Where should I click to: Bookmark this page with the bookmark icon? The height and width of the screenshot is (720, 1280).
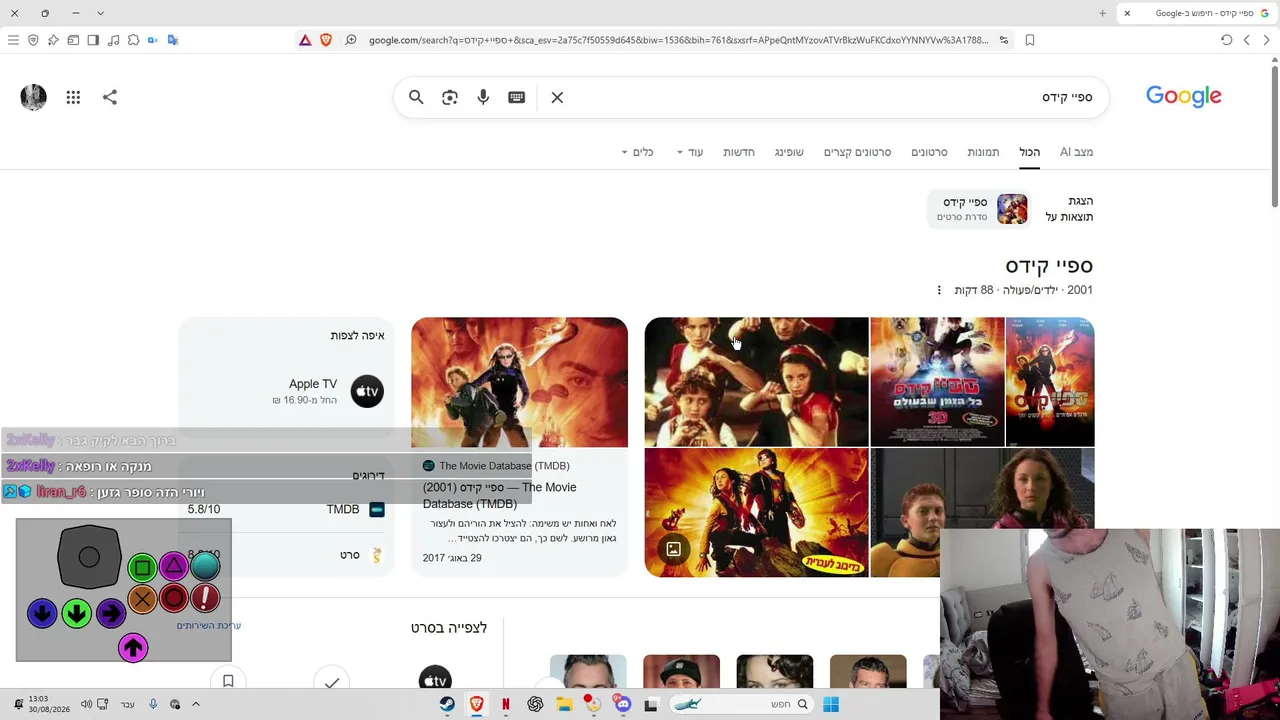[1030, 40]
